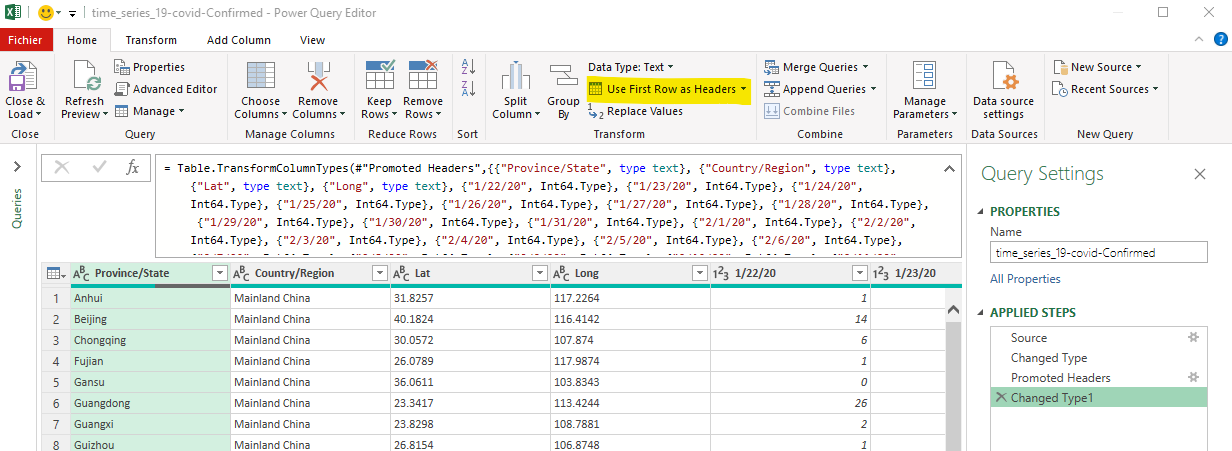Select the Source applied step
The height and width of the screenshot is (451, 1232).
(x=1029, y=338)
